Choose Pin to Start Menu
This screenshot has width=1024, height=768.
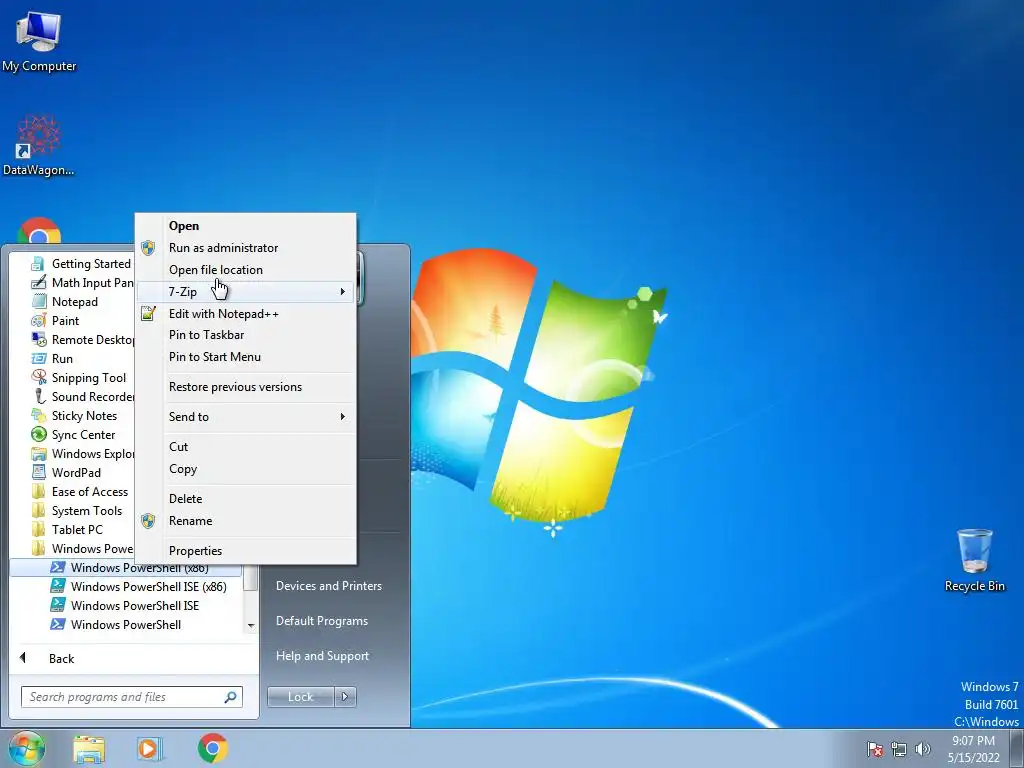click(x=246, y=357)
